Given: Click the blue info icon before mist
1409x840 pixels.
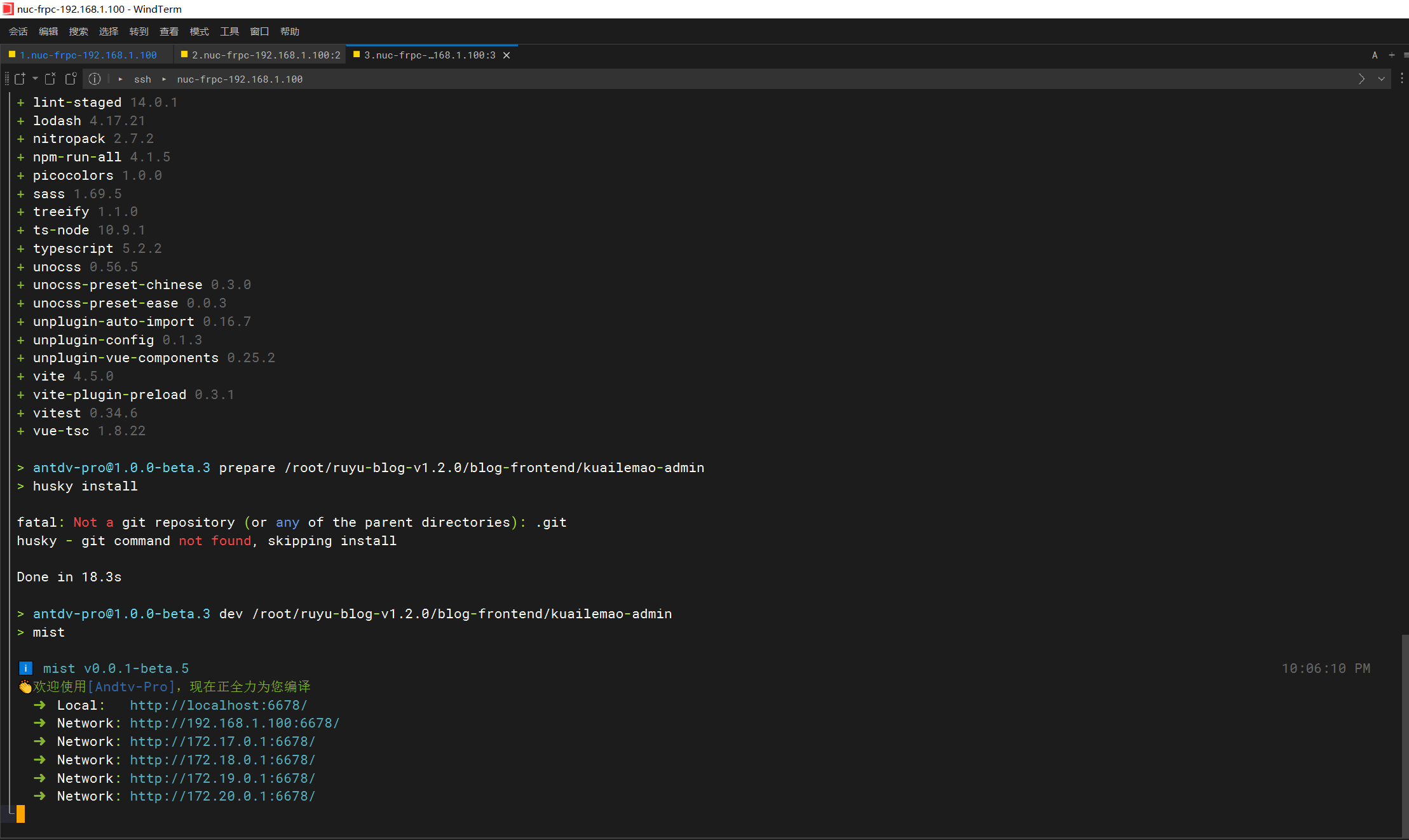Looking at the screenshot, I should pyautogui.click(x=25, y=668).
